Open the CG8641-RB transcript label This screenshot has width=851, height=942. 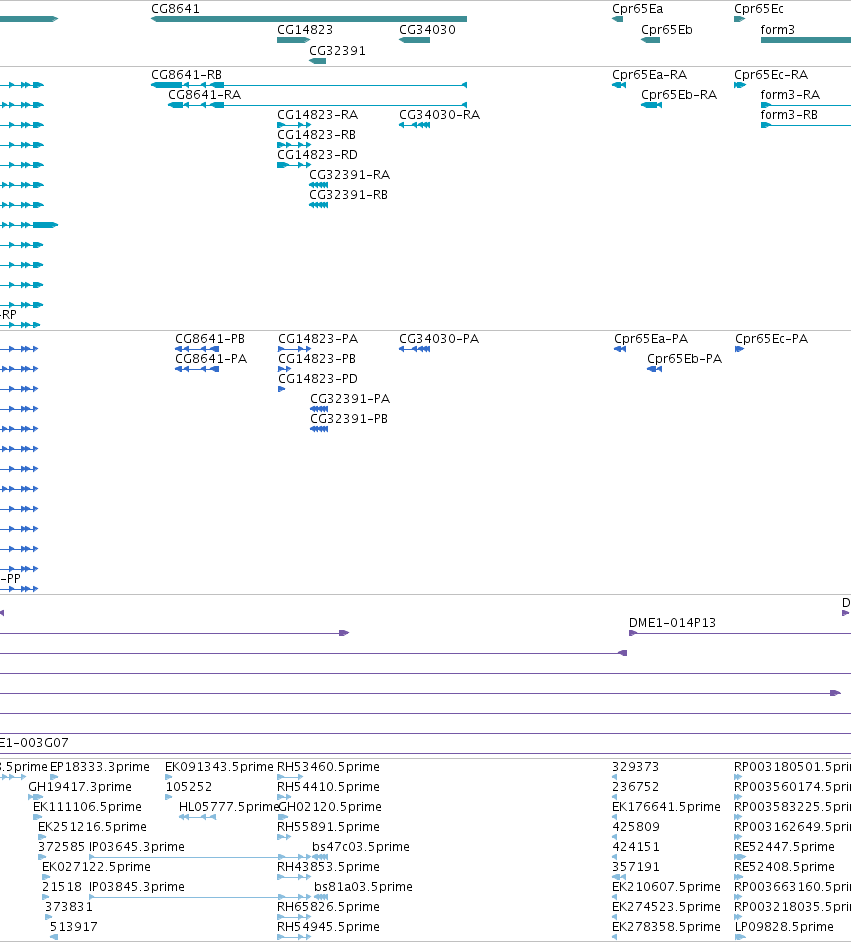(186, 75)
